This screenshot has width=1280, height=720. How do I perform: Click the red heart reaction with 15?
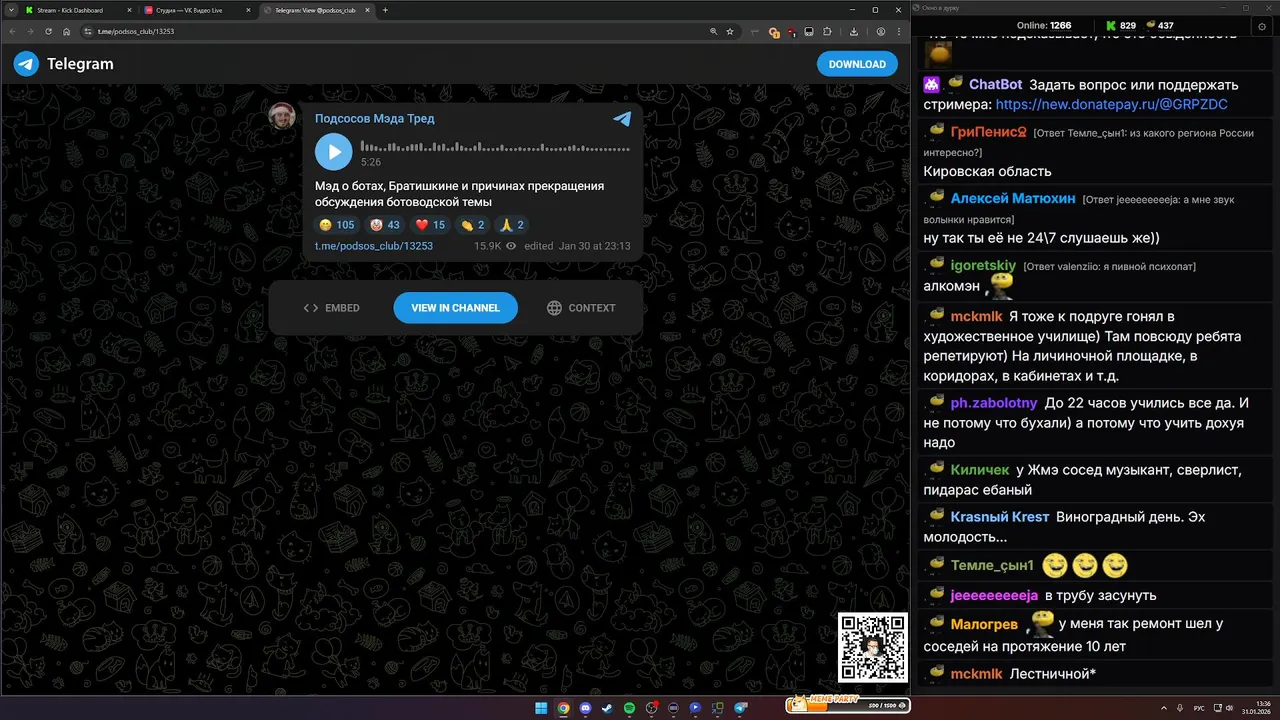pos(430,225)
